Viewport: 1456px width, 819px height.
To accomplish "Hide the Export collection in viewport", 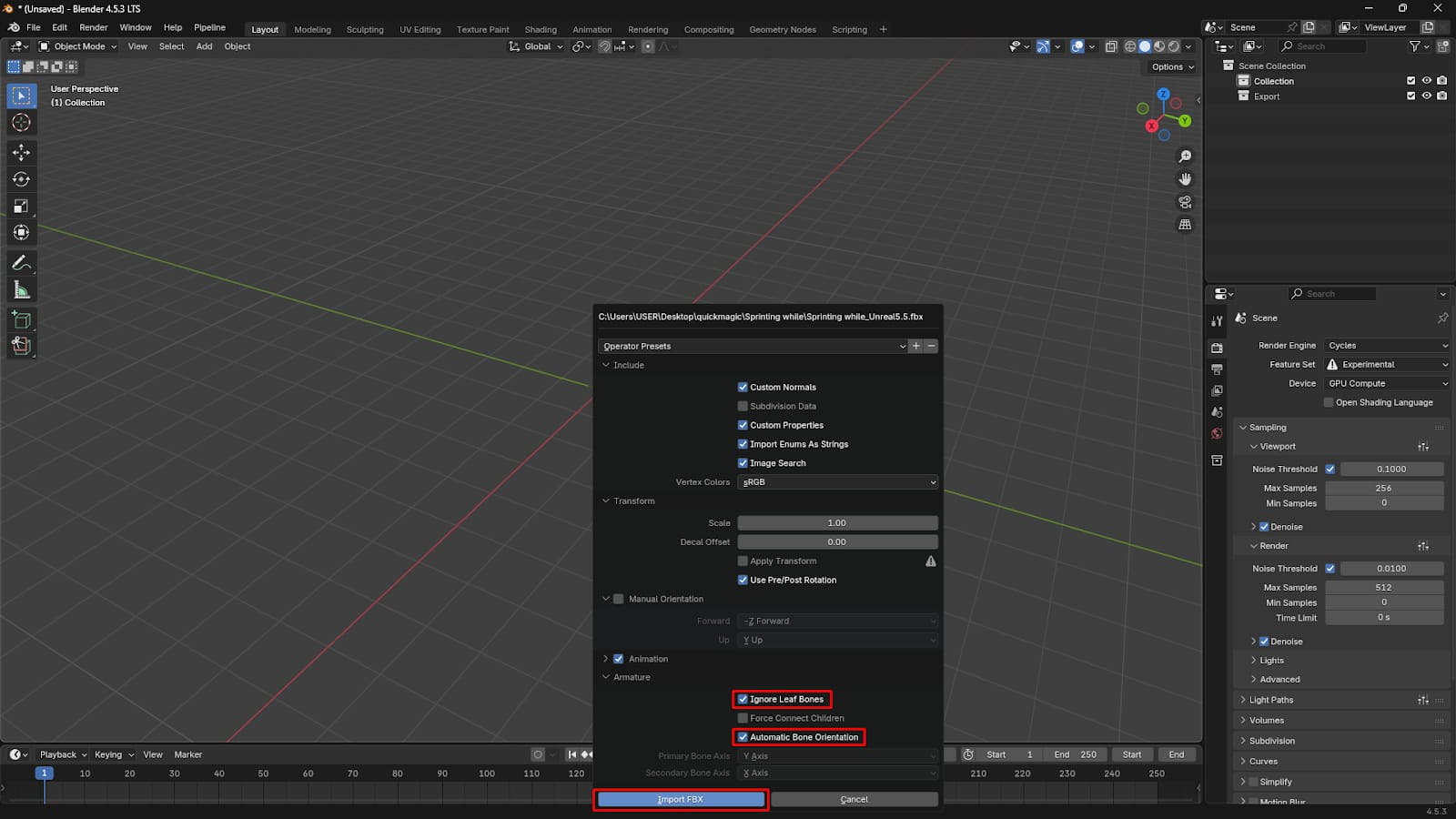I will 1426,96.
